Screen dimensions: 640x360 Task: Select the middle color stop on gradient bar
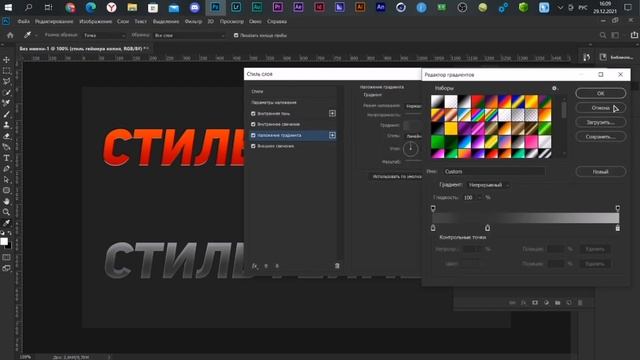487,227
